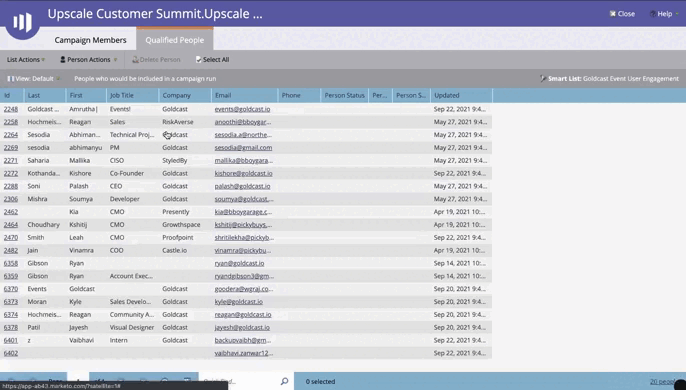Select the Qualified People tab

point(175,40)
